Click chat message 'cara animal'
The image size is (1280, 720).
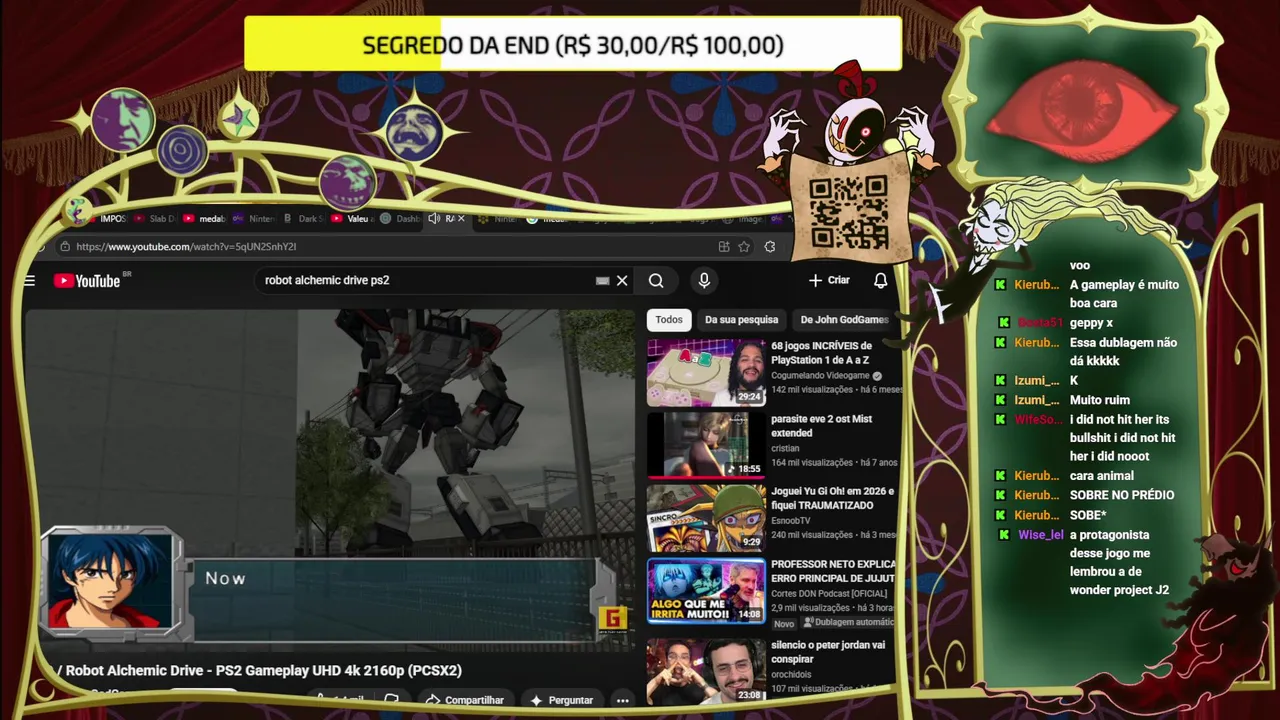pyautogui.click(x=1102, y=476)
